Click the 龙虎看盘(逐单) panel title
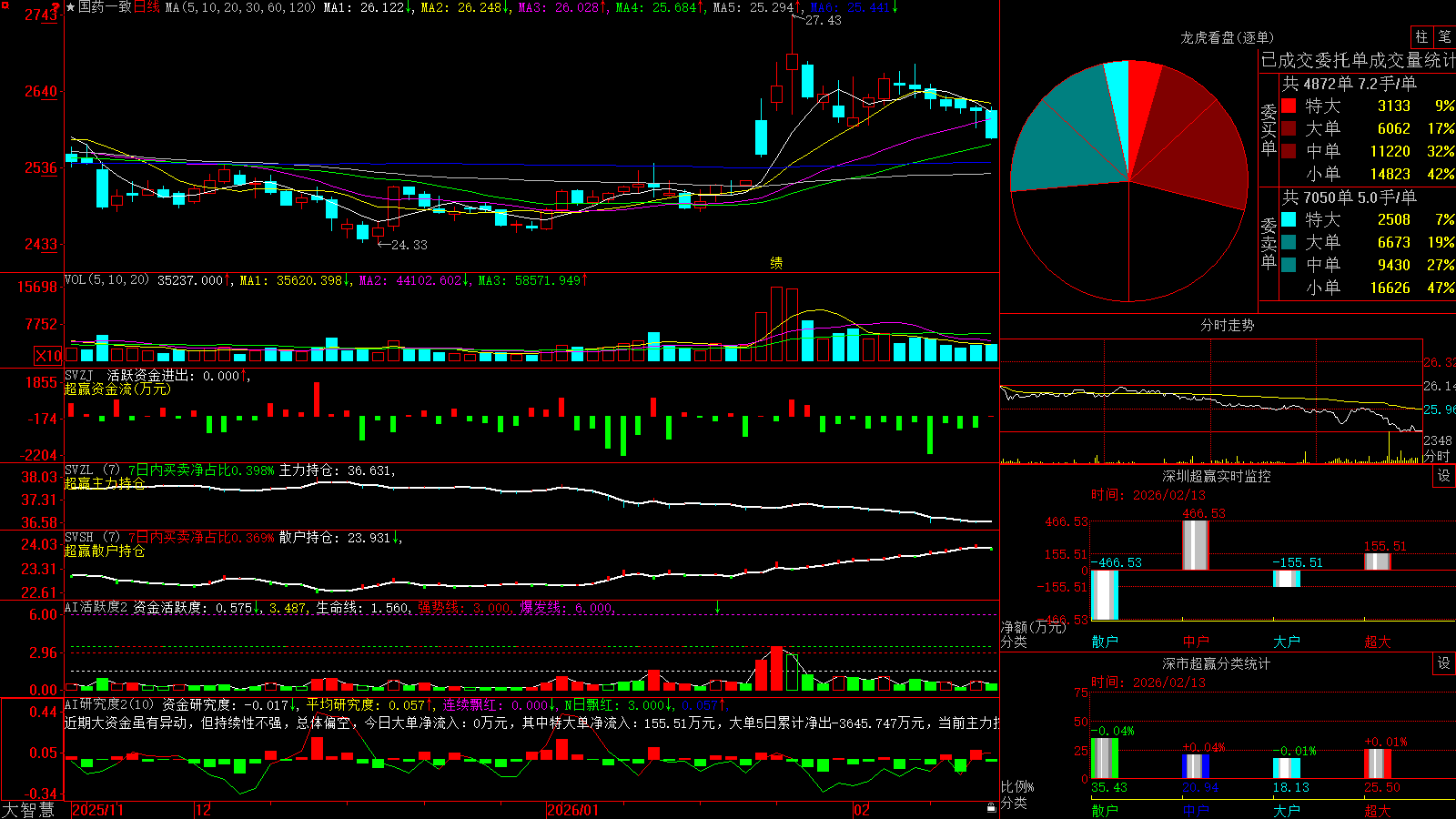1456x819 pixels. click(1227, 37)
